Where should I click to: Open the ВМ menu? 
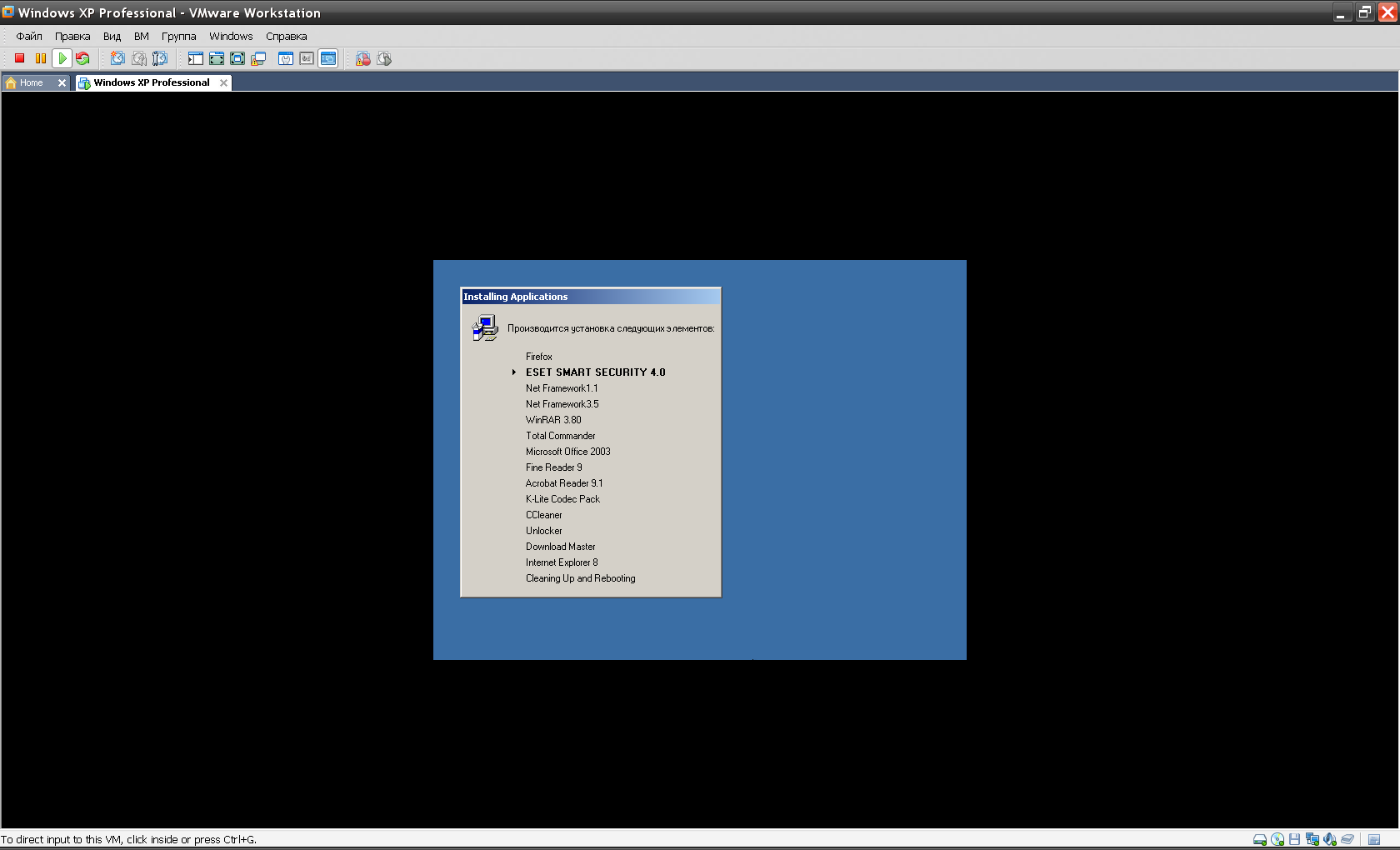(142, 36)
